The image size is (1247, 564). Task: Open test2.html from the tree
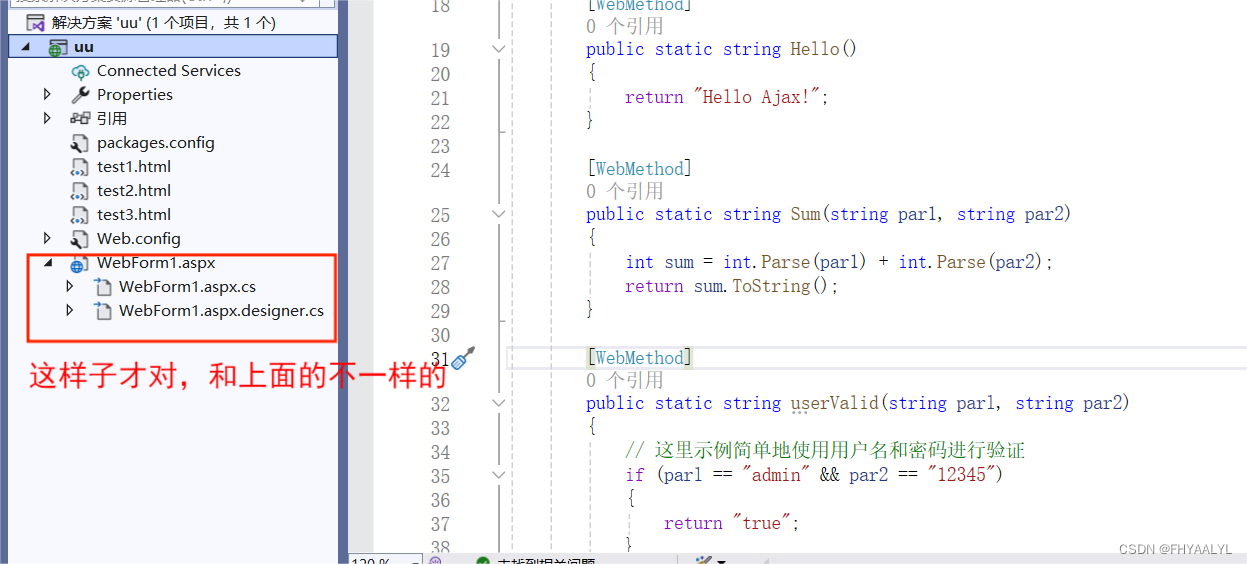pos(134,191)
